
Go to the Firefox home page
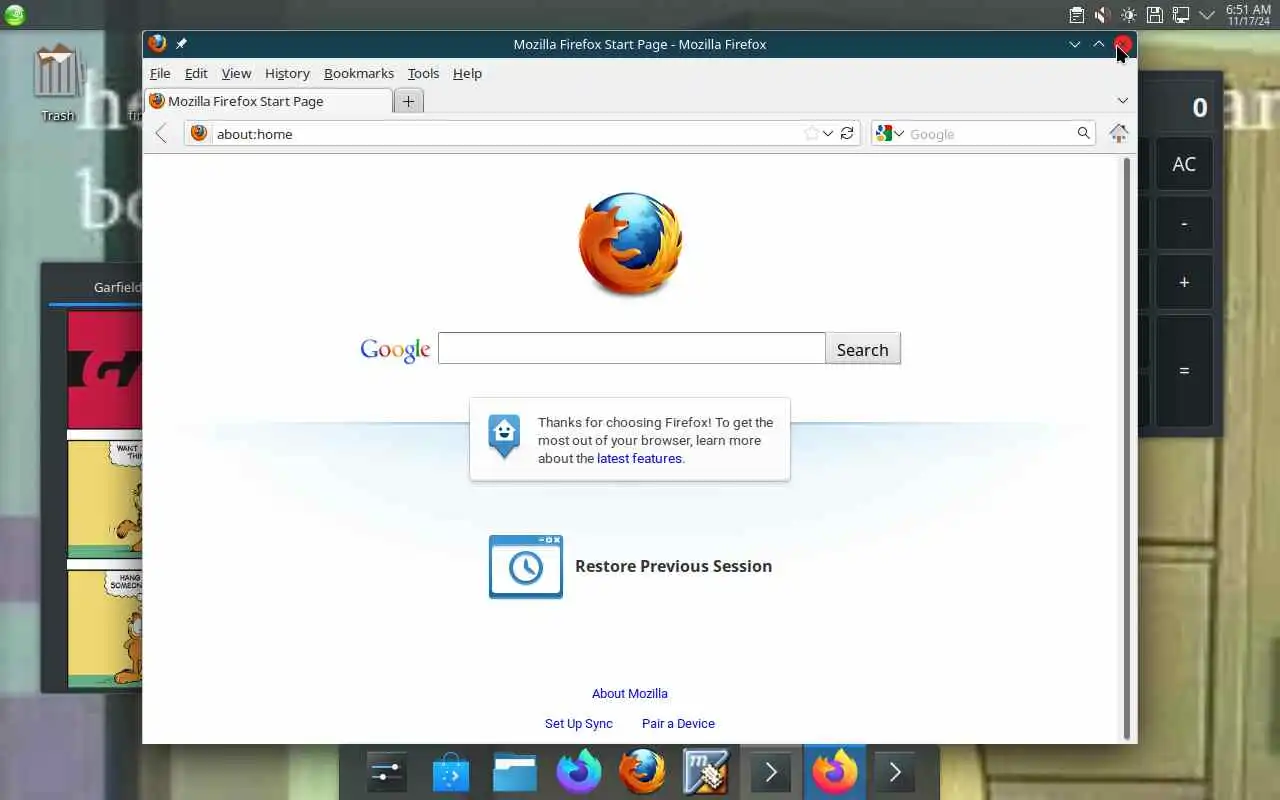point(1119,133)
